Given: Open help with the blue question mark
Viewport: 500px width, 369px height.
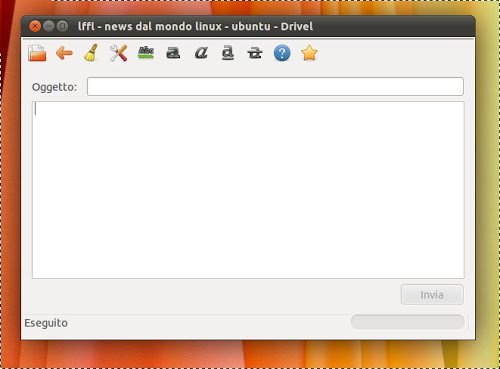Looking at the screenshot, I should point(282,53).
